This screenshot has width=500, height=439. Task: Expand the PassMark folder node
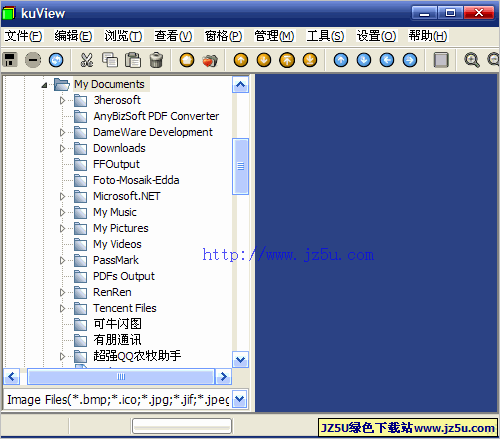pos(62,260)
